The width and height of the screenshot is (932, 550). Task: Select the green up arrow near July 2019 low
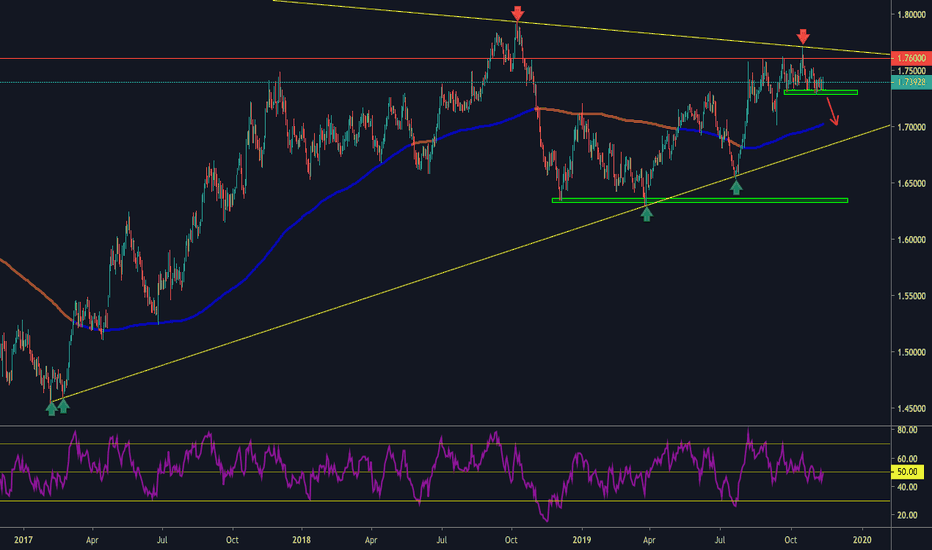point(736,187)
